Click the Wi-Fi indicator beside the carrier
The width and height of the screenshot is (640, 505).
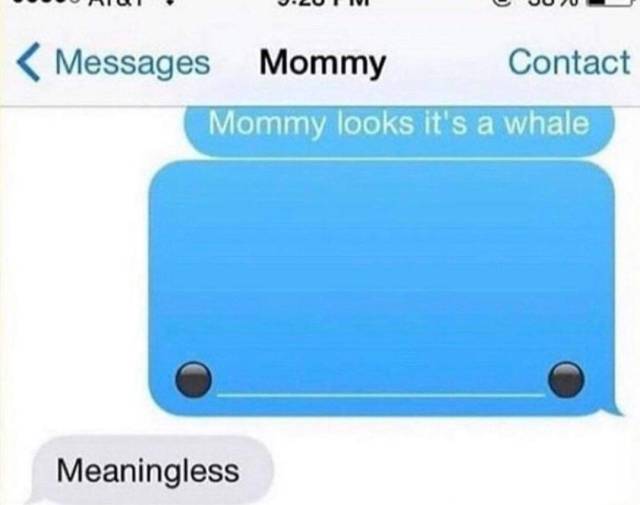point(171,3)
